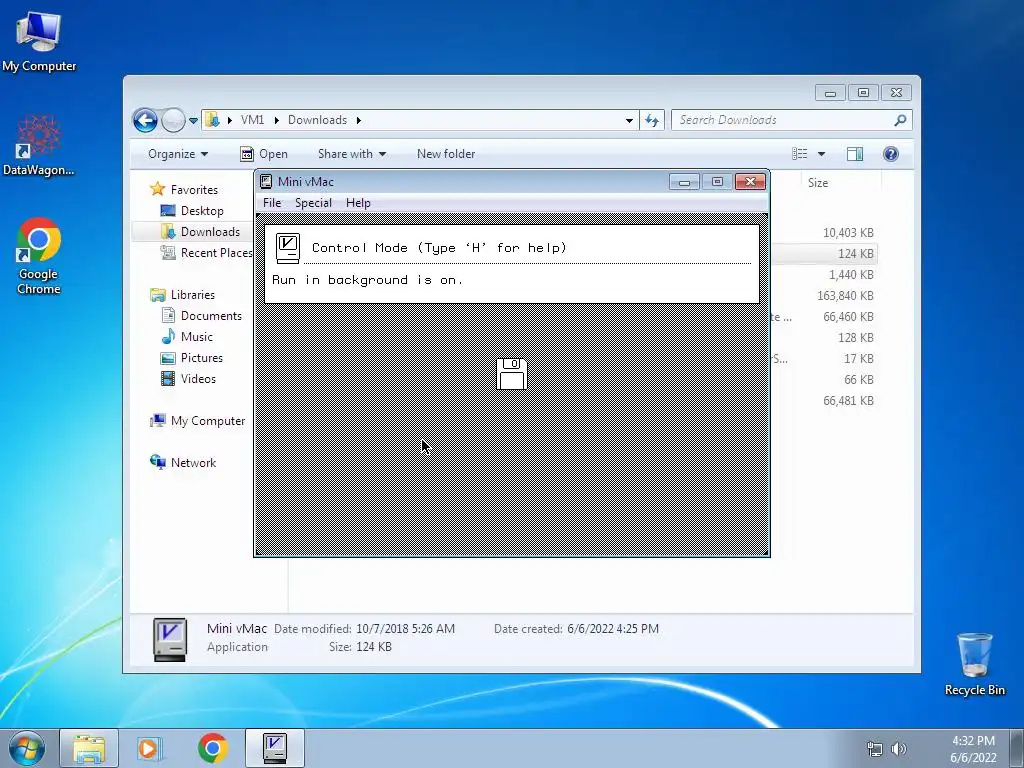Open Windows Media Player from taskbar
This screenshot has height=768, width=1024.
point(150,748)
